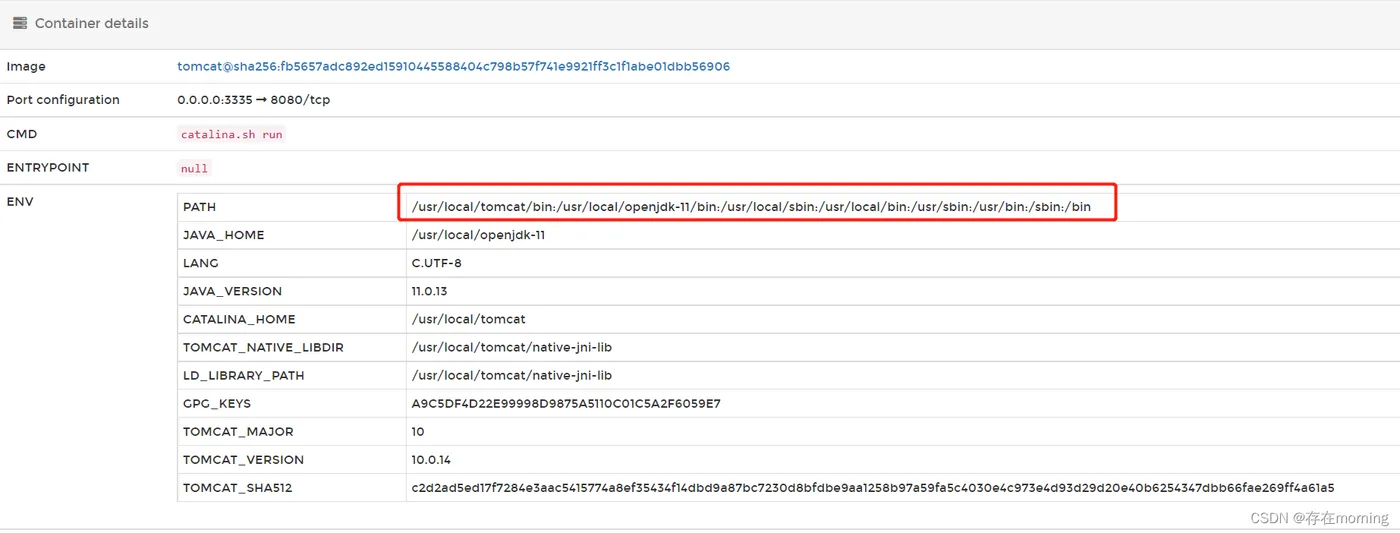Click the LD_LIBRARY_PATH variable name
The image size is (1400, 533).
pyautogui.click(x=243, y=375)
